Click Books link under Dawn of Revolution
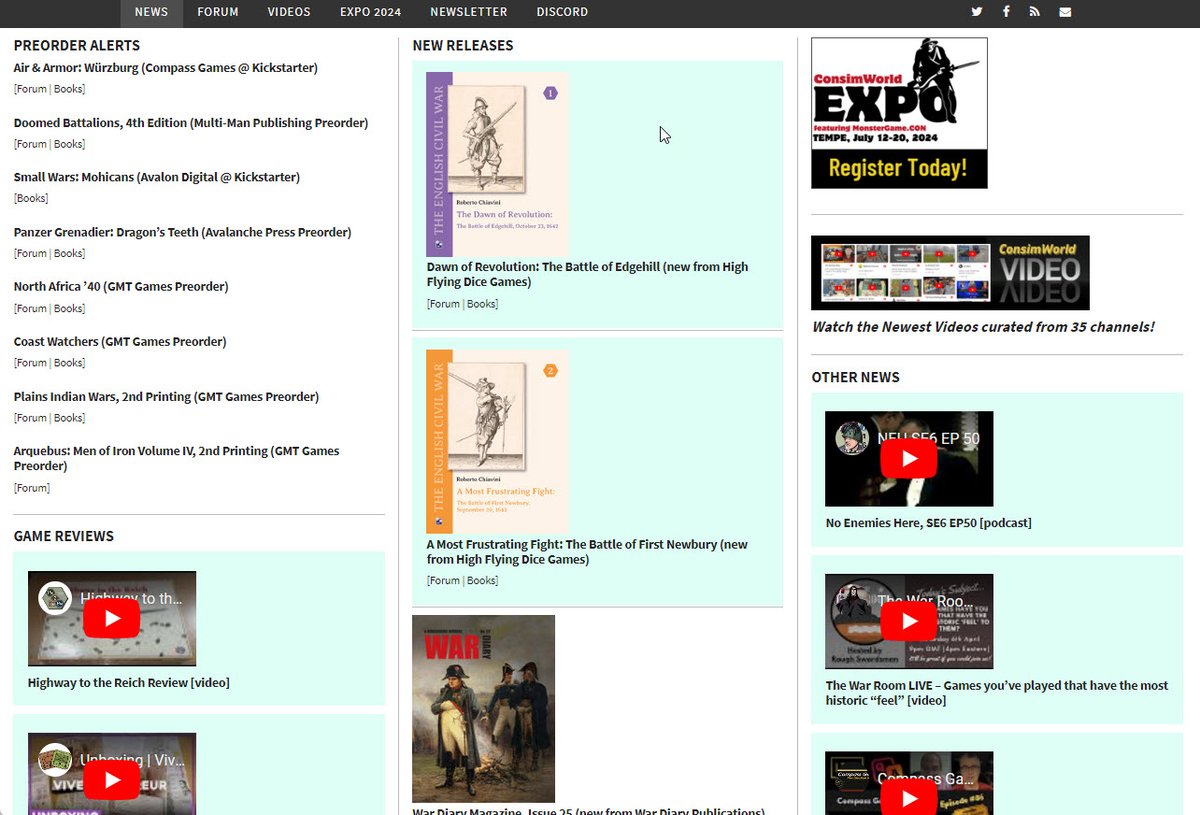The image size is (1200, 815). pos(482,304)
